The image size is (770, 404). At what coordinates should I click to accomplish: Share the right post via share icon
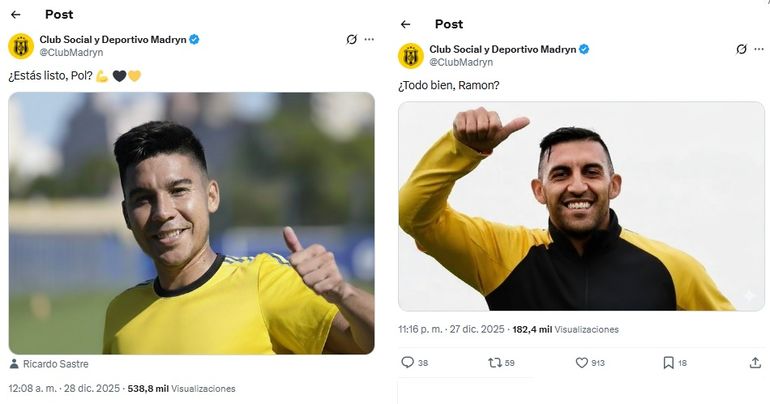[755, 363]
